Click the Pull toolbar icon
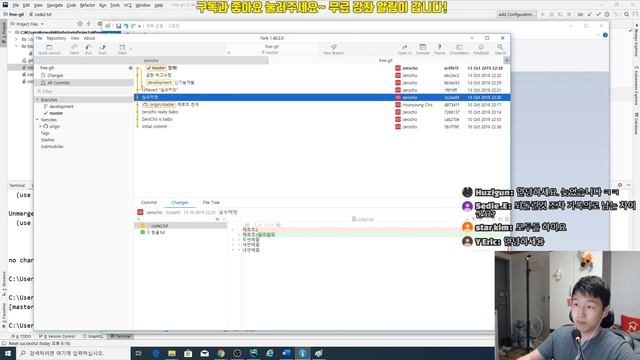The width and height of the screenshot is (640, 360). 88,49
